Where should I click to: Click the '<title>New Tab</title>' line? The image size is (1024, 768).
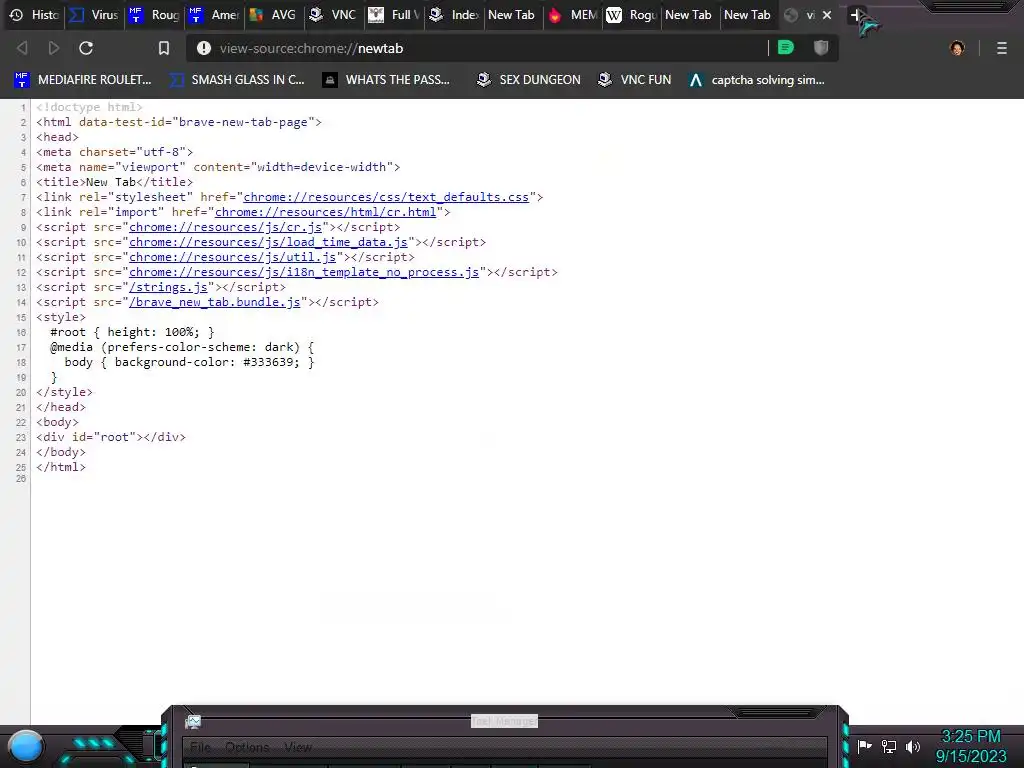115,182
